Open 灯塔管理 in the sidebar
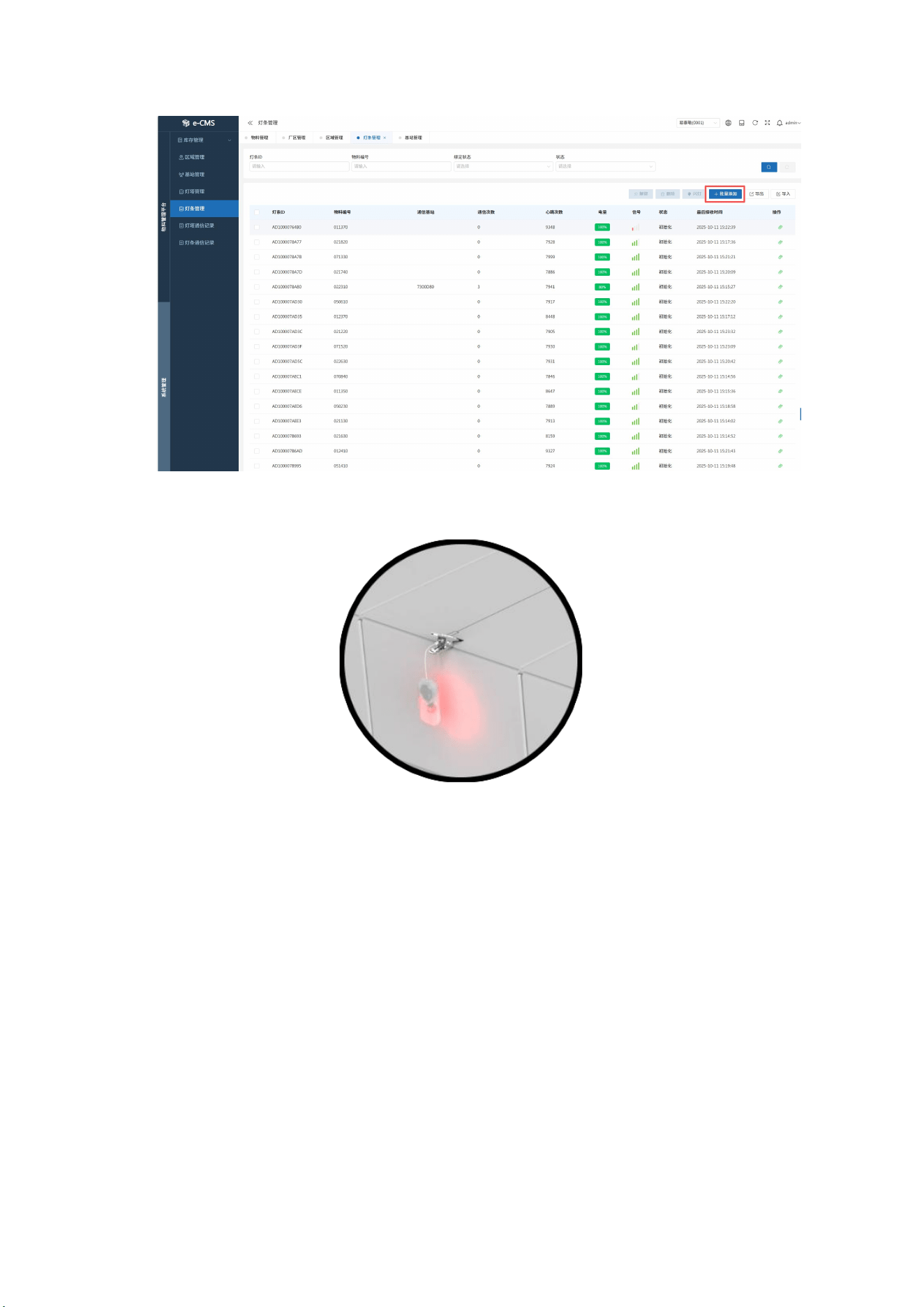This screenshot has width=924, height=1307. [204, 191]
